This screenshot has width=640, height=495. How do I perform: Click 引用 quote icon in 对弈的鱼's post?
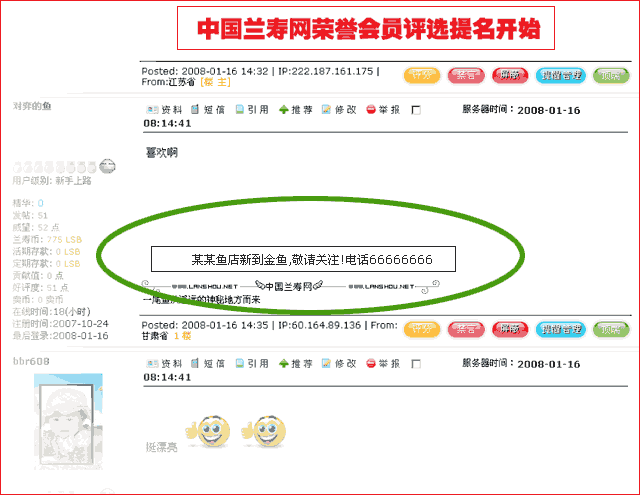240,109
